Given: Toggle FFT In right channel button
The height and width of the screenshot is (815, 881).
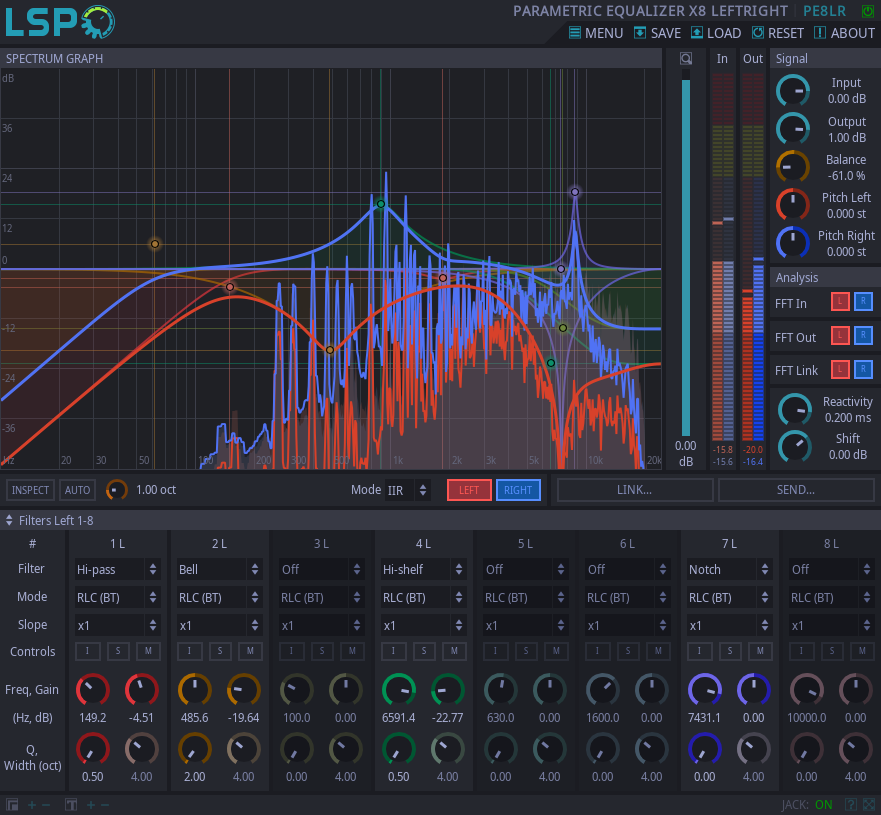Looking at the screenshot, I should coord(863,302).
